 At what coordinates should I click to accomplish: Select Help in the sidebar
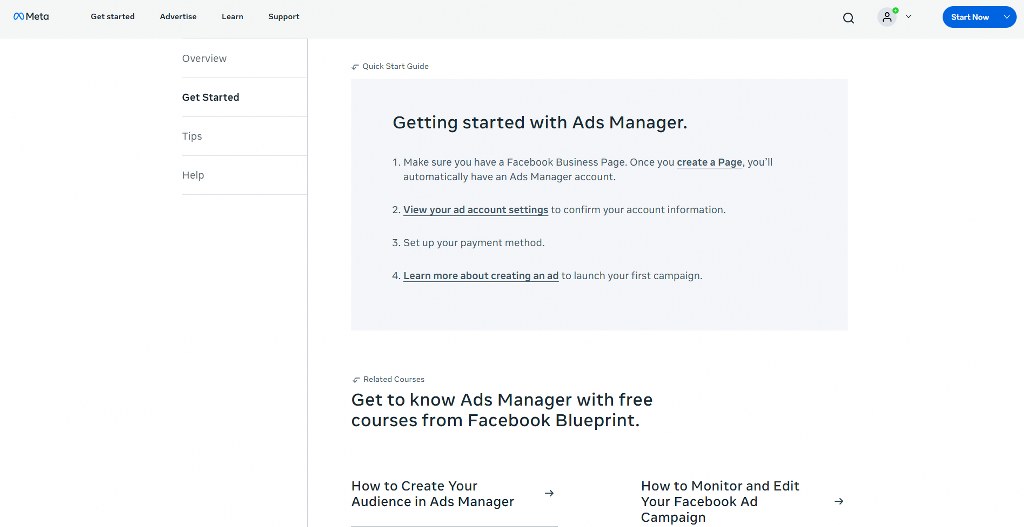(x=244, y=175)
